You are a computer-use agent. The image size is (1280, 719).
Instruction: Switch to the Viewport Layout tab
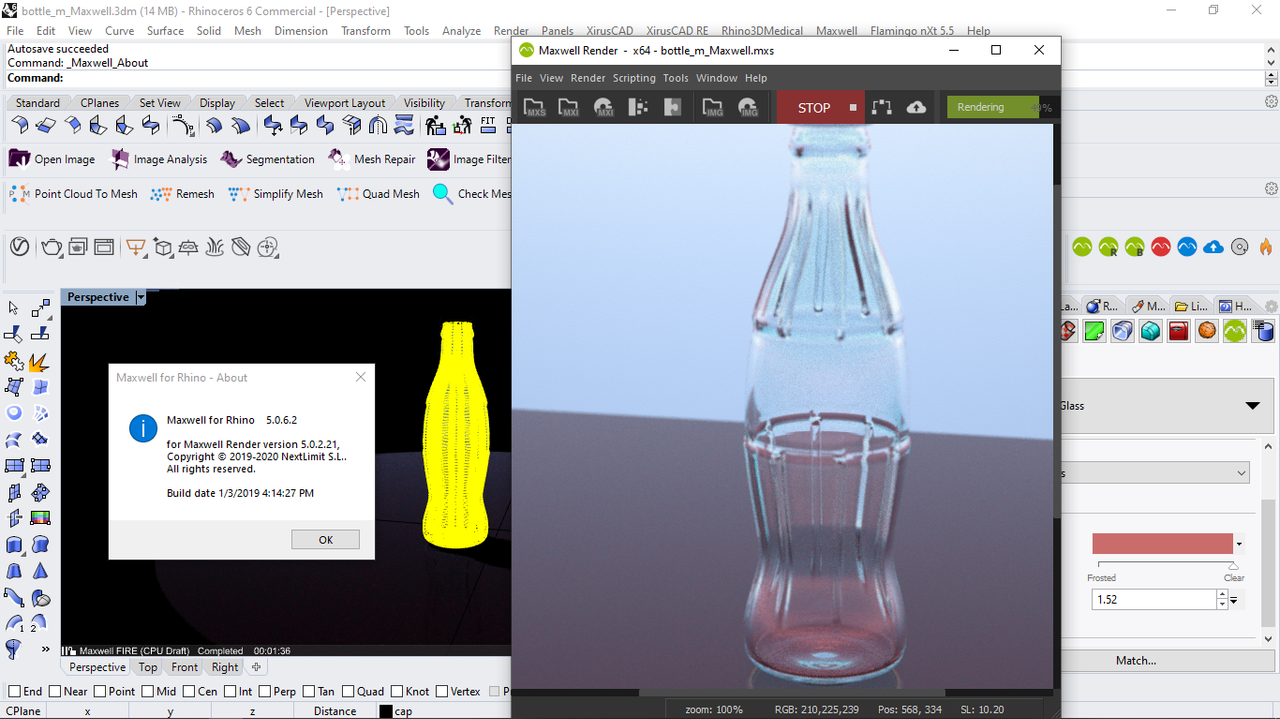344,102
